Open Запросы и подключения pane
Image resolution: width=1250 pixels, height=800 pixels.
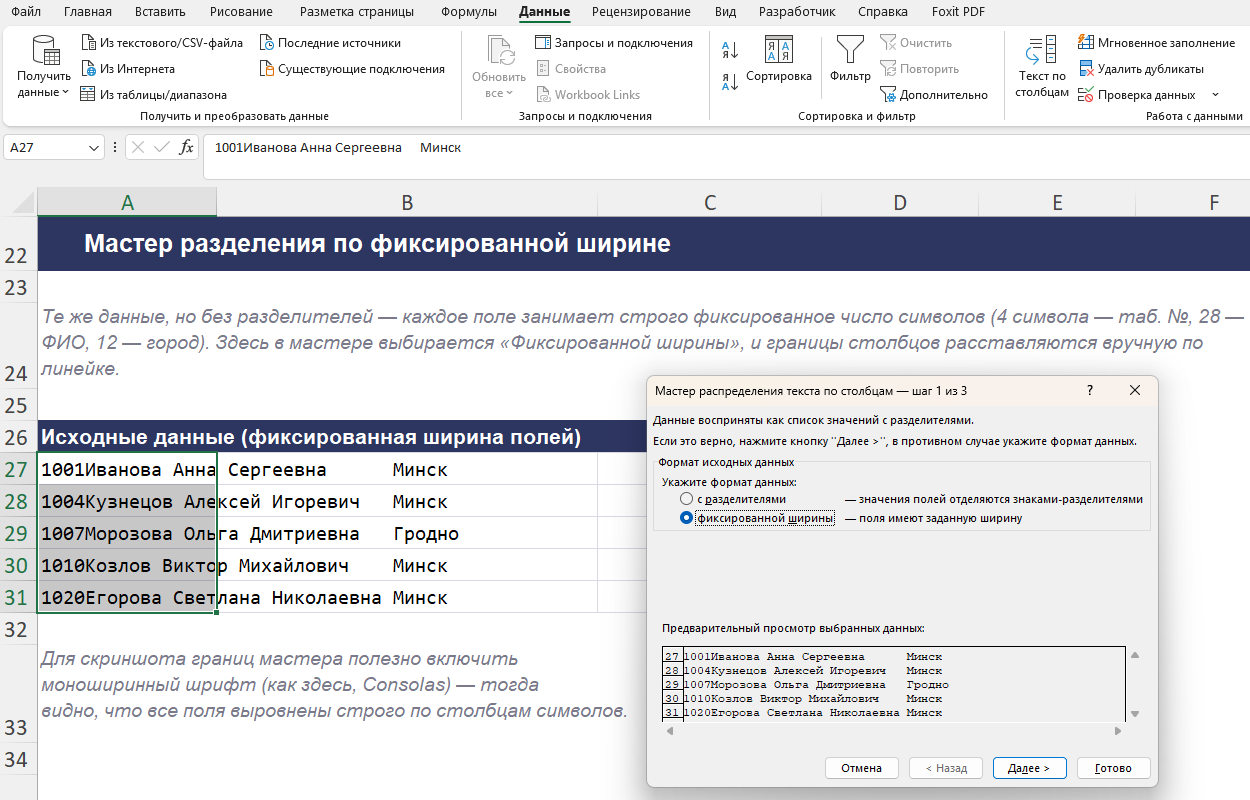(x=614, y=43)
